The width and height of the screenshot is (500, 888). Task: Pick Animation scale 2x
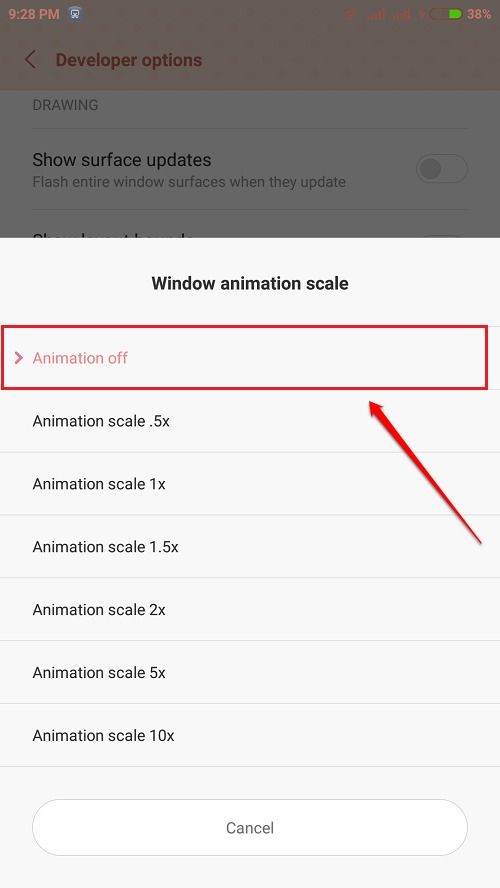click(x=250, y=609)
